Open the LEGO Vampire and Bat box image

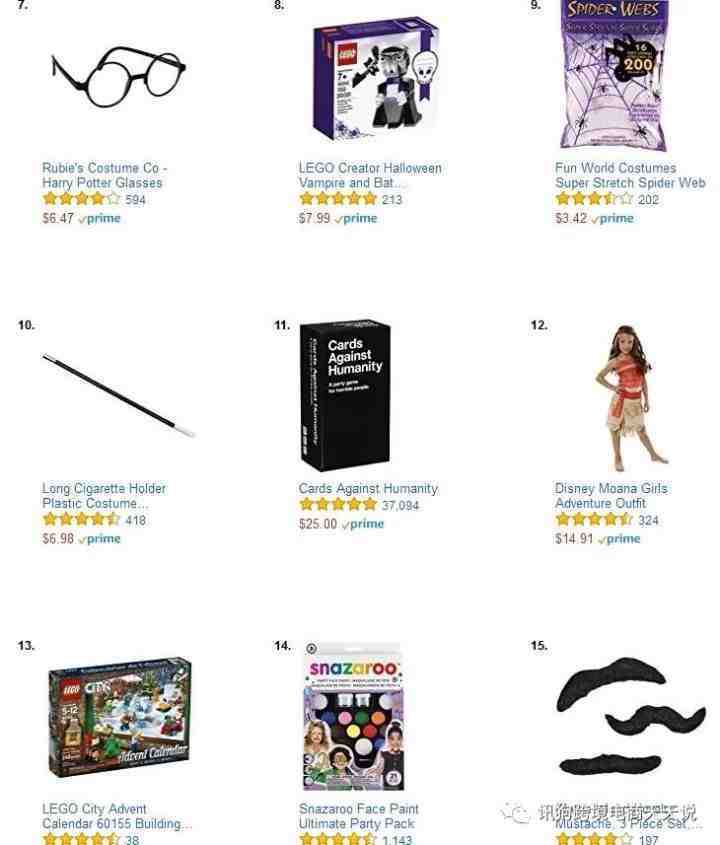pyautogui.click(x=376, y=79)
